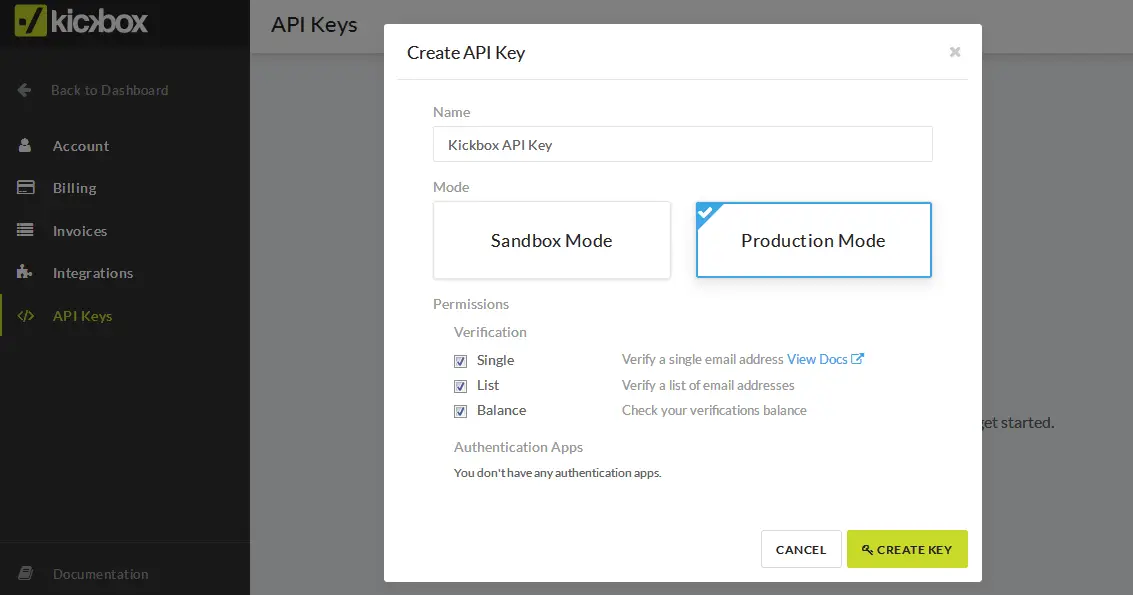Screen dimensions: 1133x595
Task: Click the Kickbox logo
Action: (82, 21)
